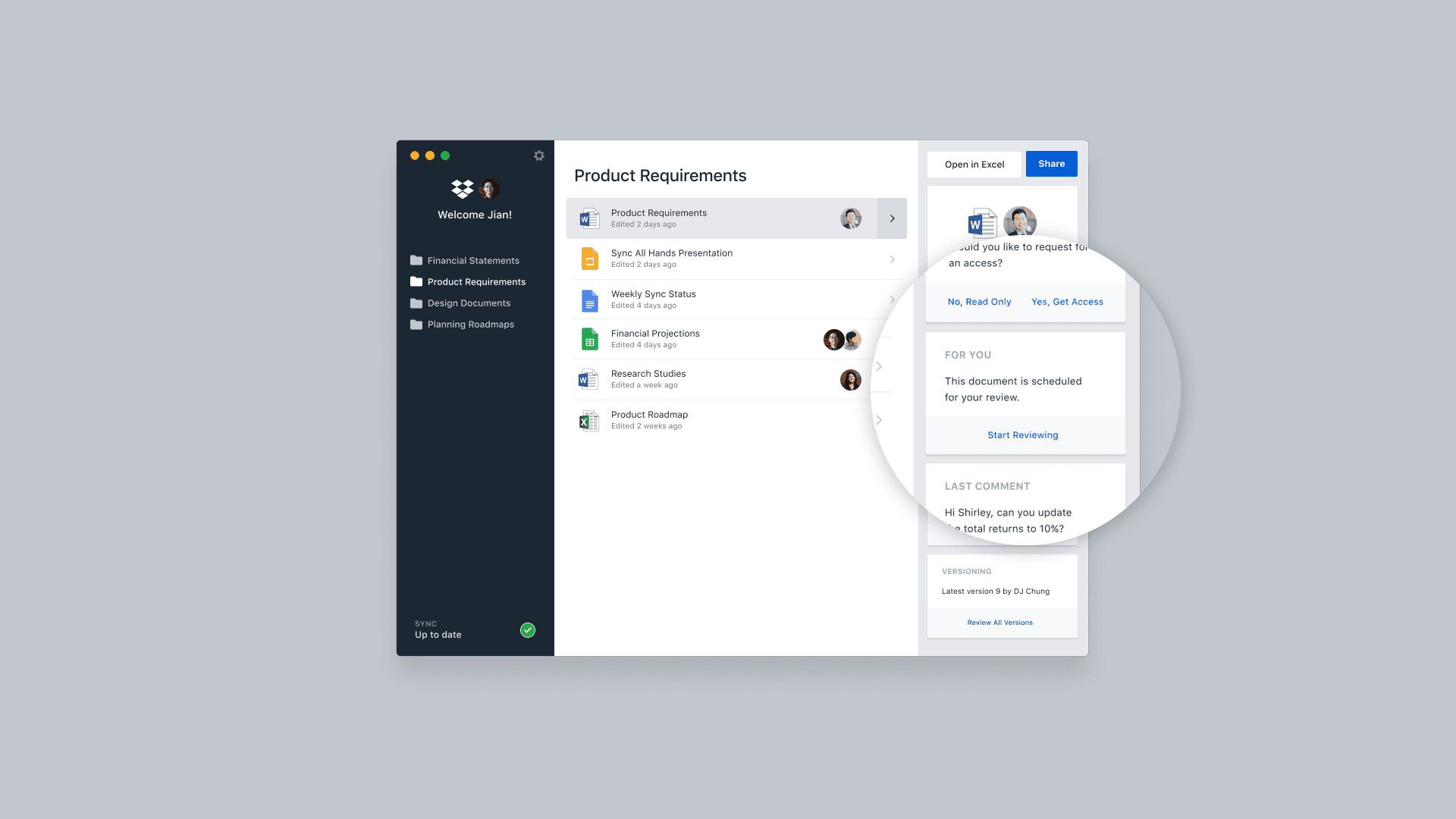This screenshot has height=819, width=1456.
Task: Click the Share button
Action: pos(1052,163)
